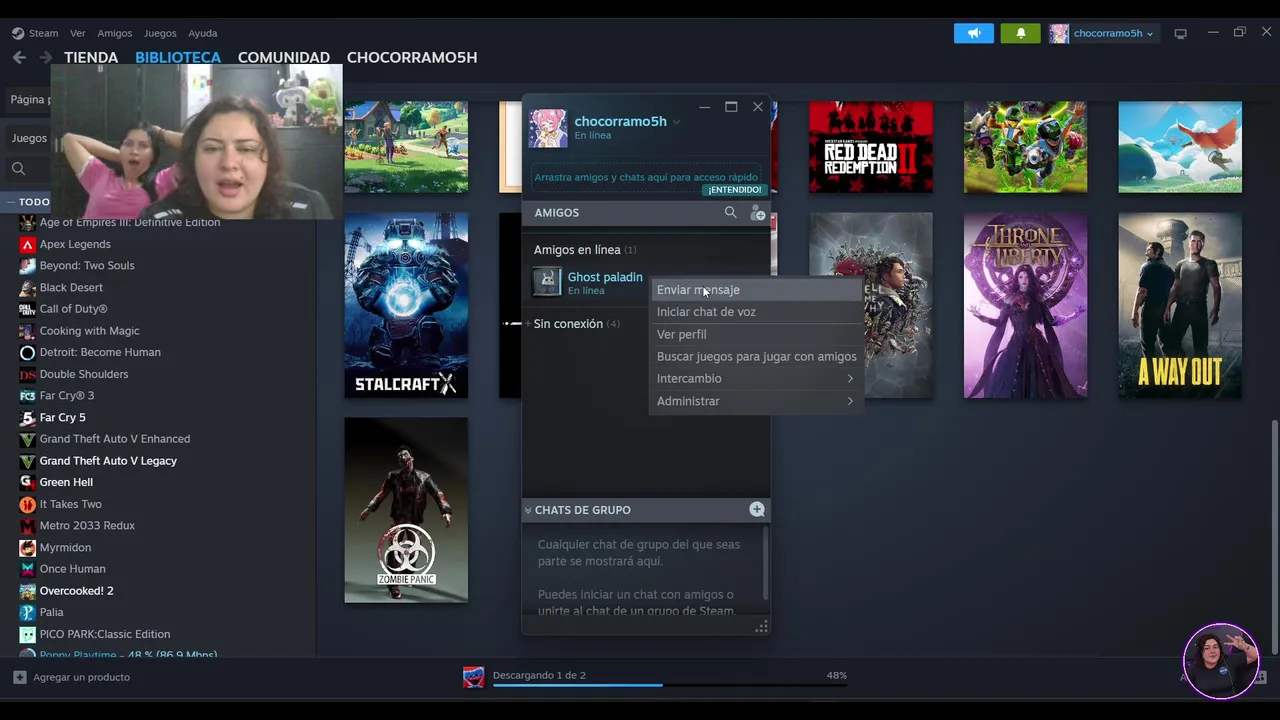Open the Ayuda menu
The width and height of the screenshot is (1280, 720).
pyautogui.click(x=203, y=33)
